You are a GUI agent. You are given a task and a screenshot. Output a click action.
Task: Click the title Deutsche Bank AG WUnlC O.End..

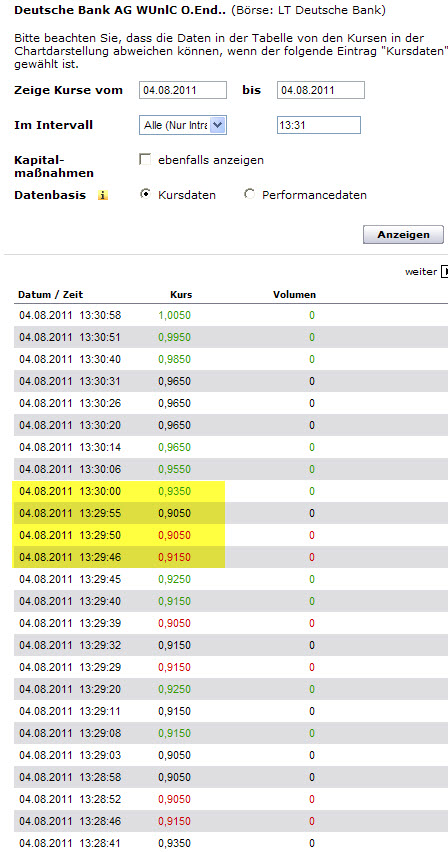click(120, 11)
